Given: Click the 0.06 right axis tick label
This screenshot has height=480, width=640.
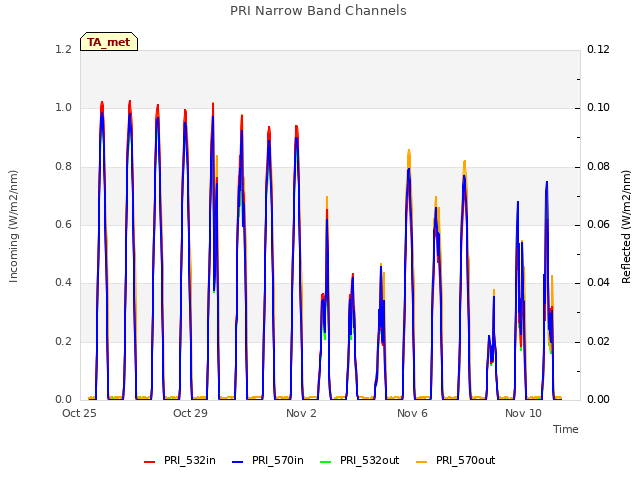Looking at the screenshot, I should (x=598, y=224).
